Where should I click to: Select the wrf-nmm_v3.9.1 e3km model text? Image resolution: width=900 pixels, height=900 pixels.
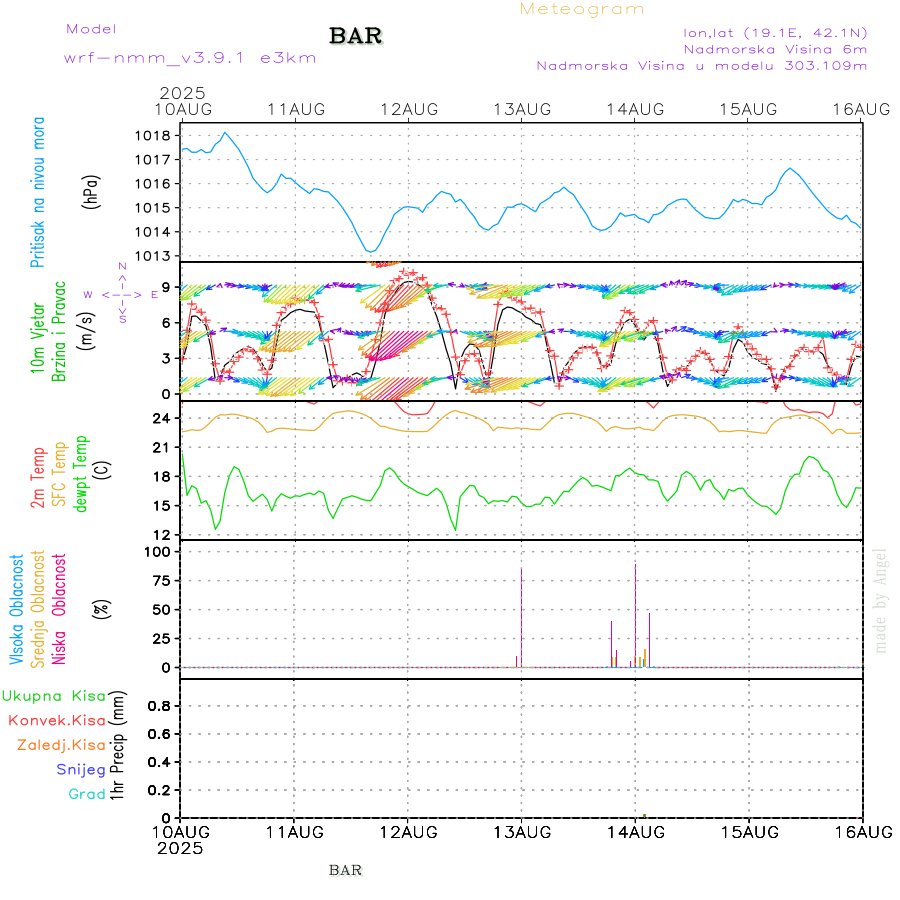tap(190, 58)
